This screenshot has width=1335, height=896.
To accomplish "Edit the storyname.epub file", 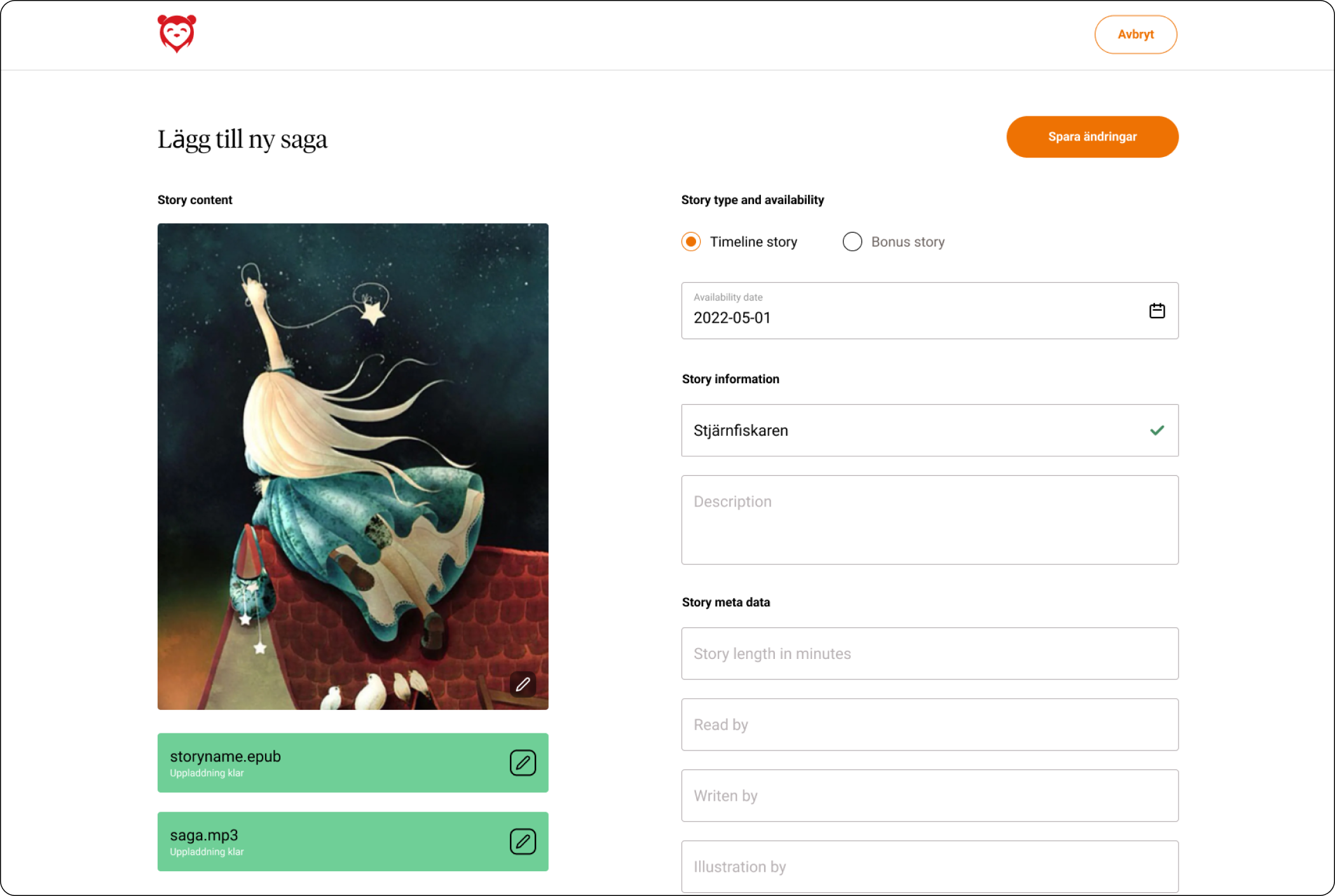I will (x=523, y=763).
